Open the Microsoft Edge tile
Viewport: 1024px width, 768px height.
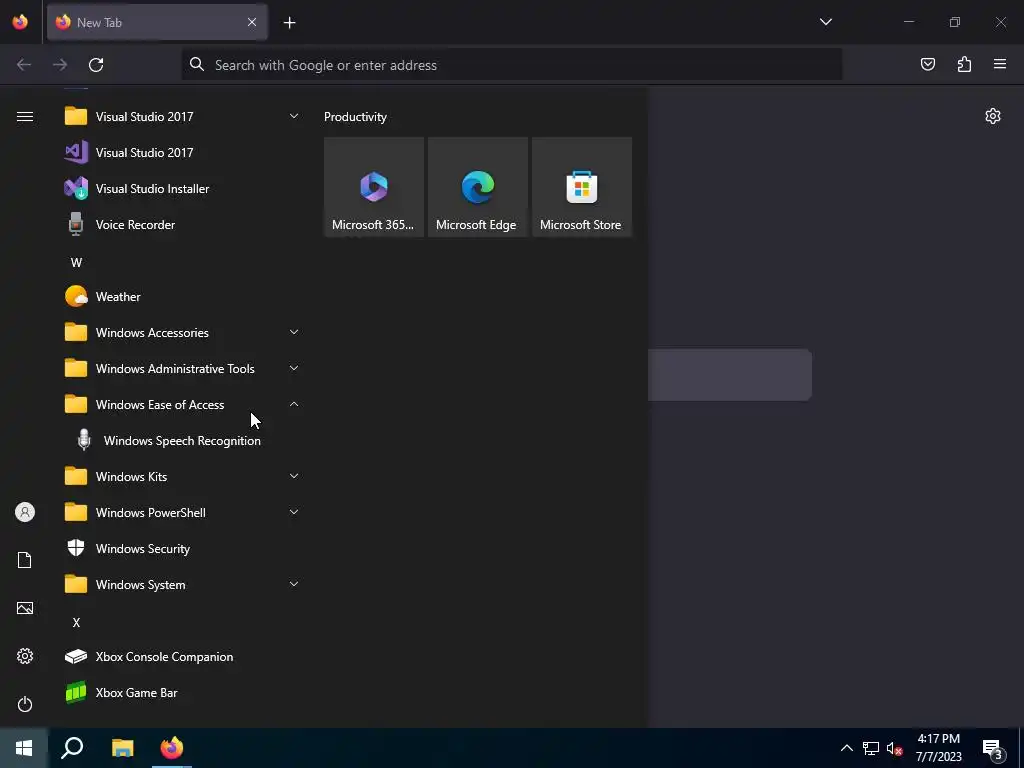477,187
